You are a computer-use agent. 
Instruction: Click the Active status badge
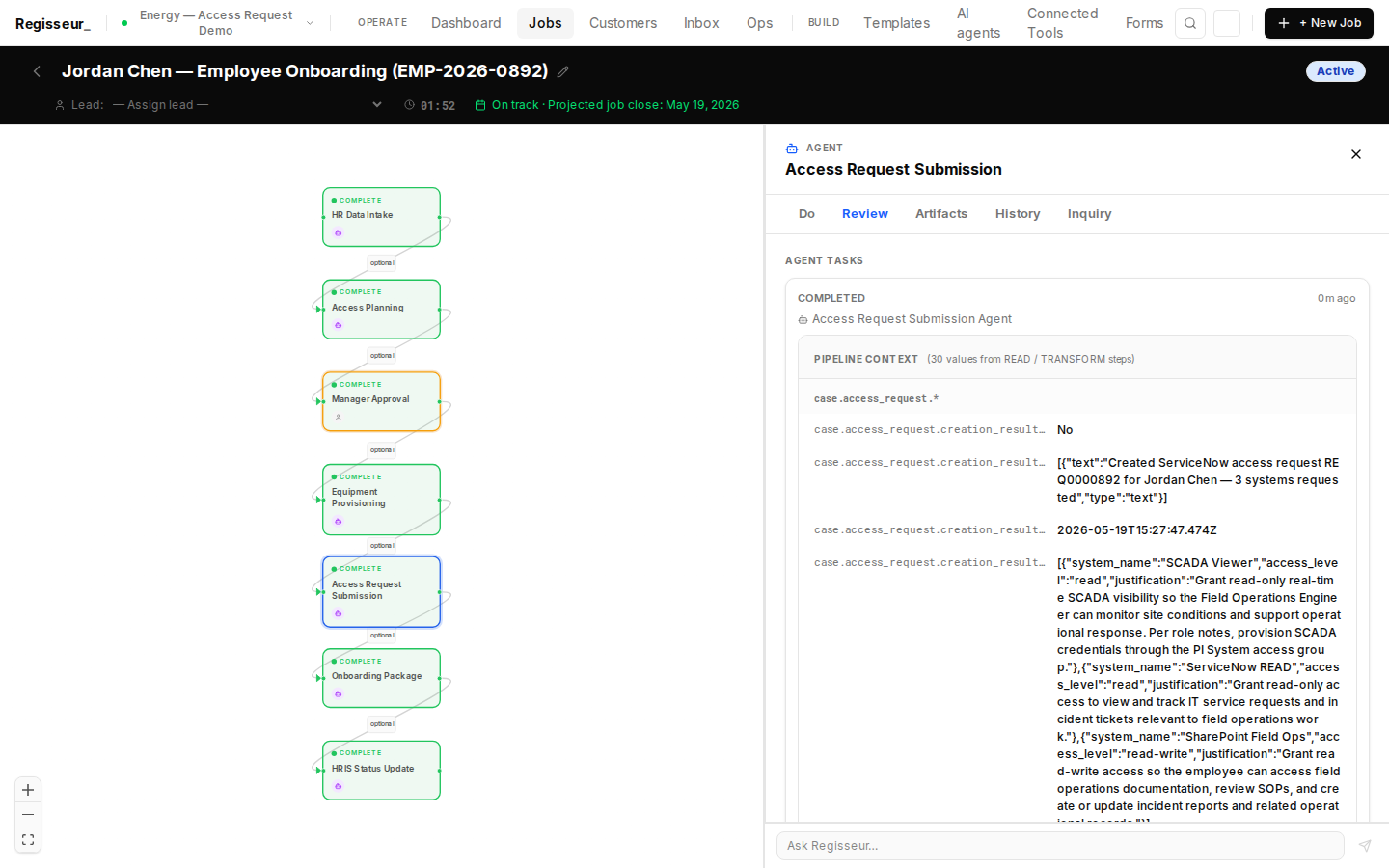(x=1335, y=71)
